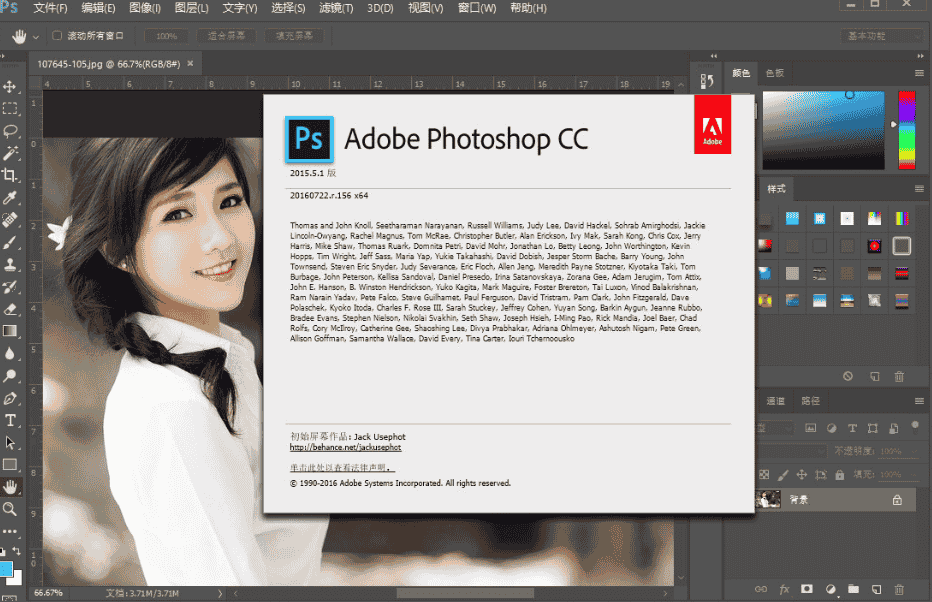Choose the Magic Wand tool
932x602 pixels.
point(11,153)
